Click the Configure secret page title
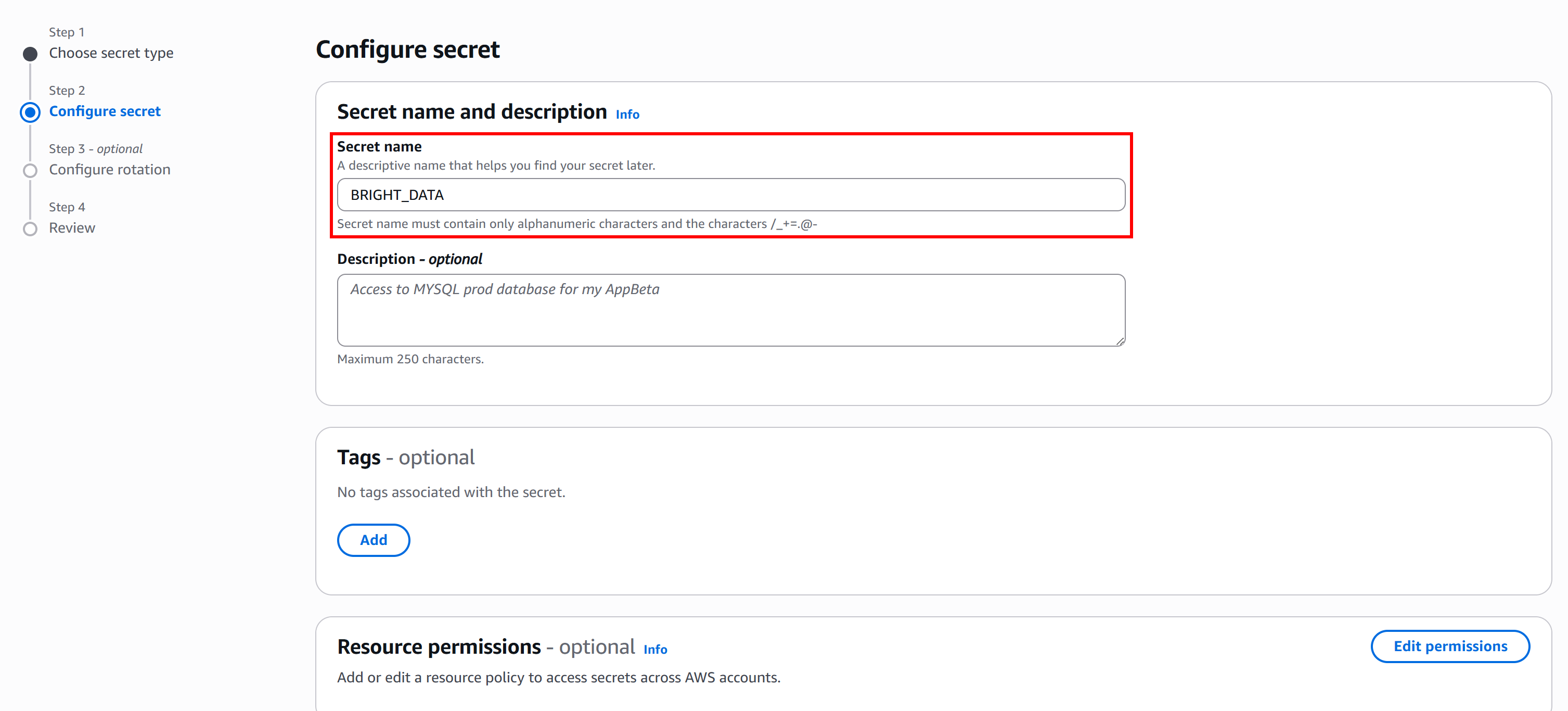This screenshot has height=711, width=1568. coord(407,49)
